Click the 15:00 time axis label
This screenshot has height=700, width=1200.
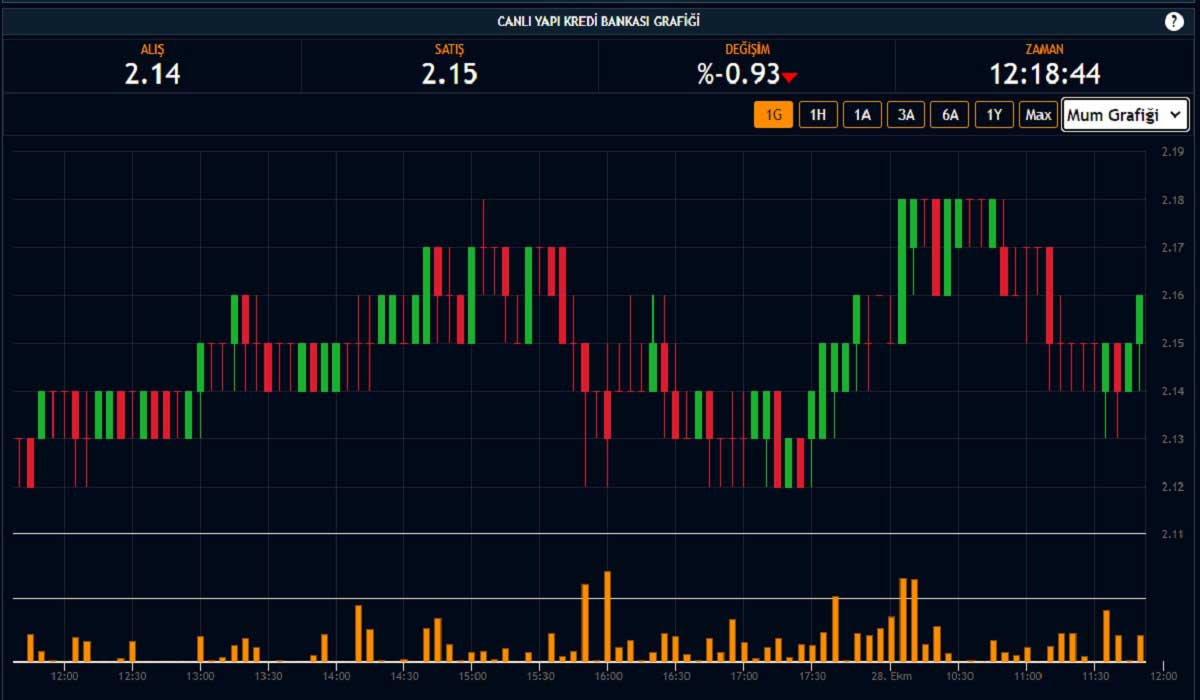(472, 676)
